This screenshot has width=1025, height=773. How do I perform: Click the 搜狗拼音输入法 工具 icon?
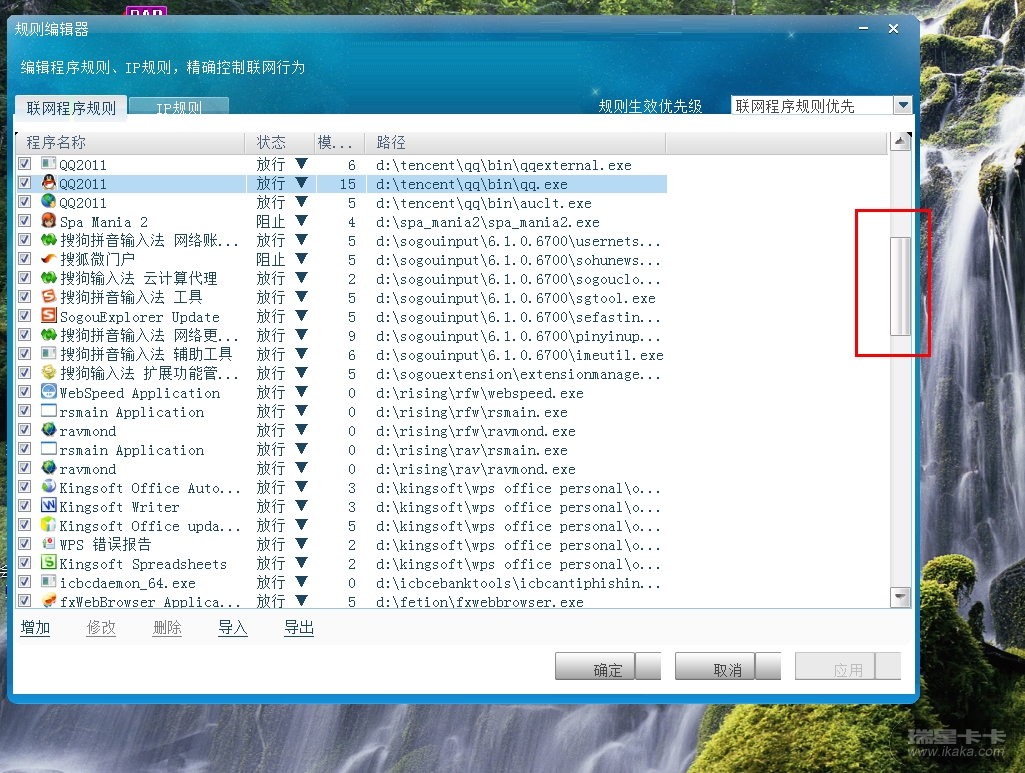coord(48,296)
